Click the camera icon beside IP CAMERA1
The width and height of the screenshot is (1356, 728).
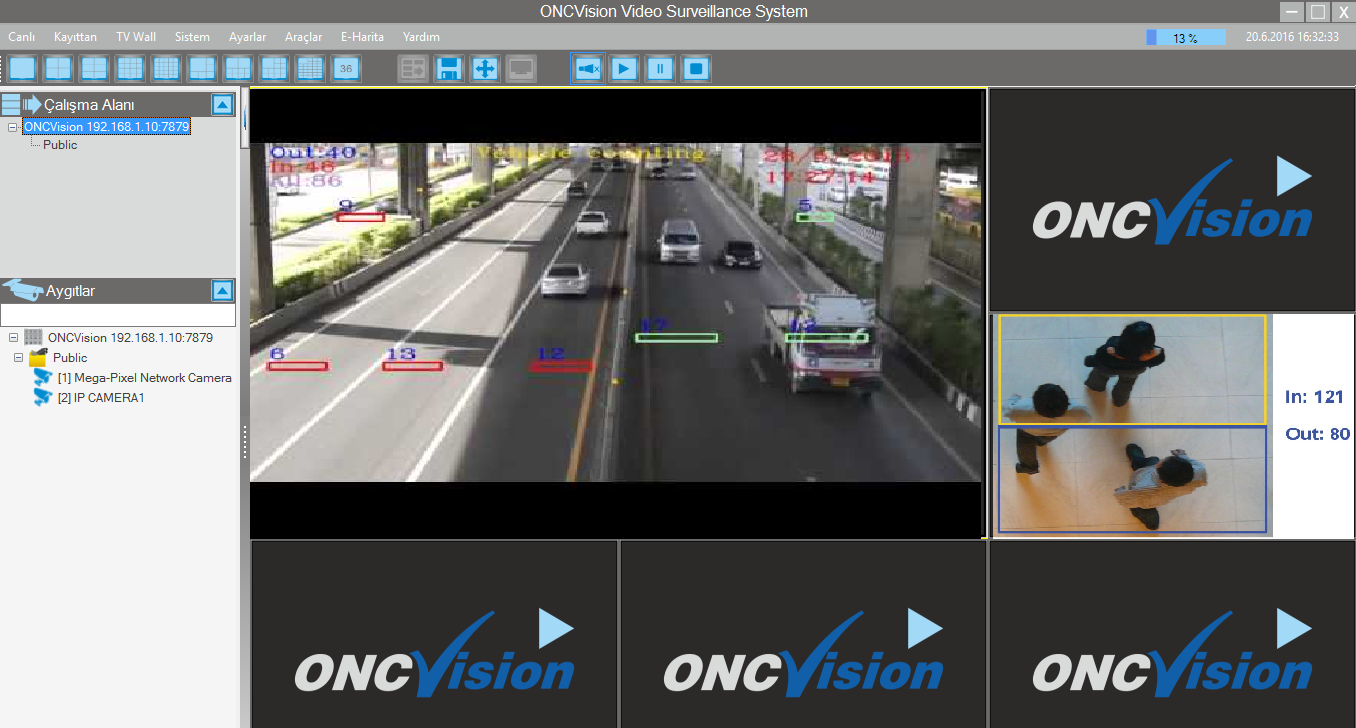click(42, 398)
